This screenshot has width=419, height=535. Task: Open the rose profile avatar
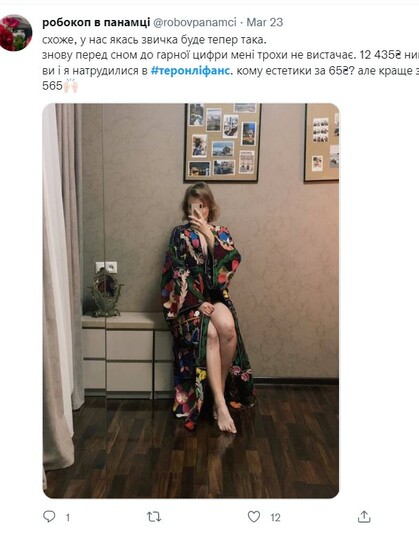[16, 33]
